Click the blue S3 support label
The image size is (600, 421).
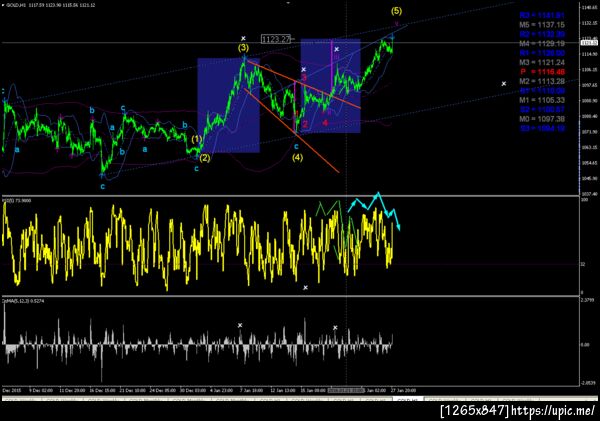click(542, 128)
